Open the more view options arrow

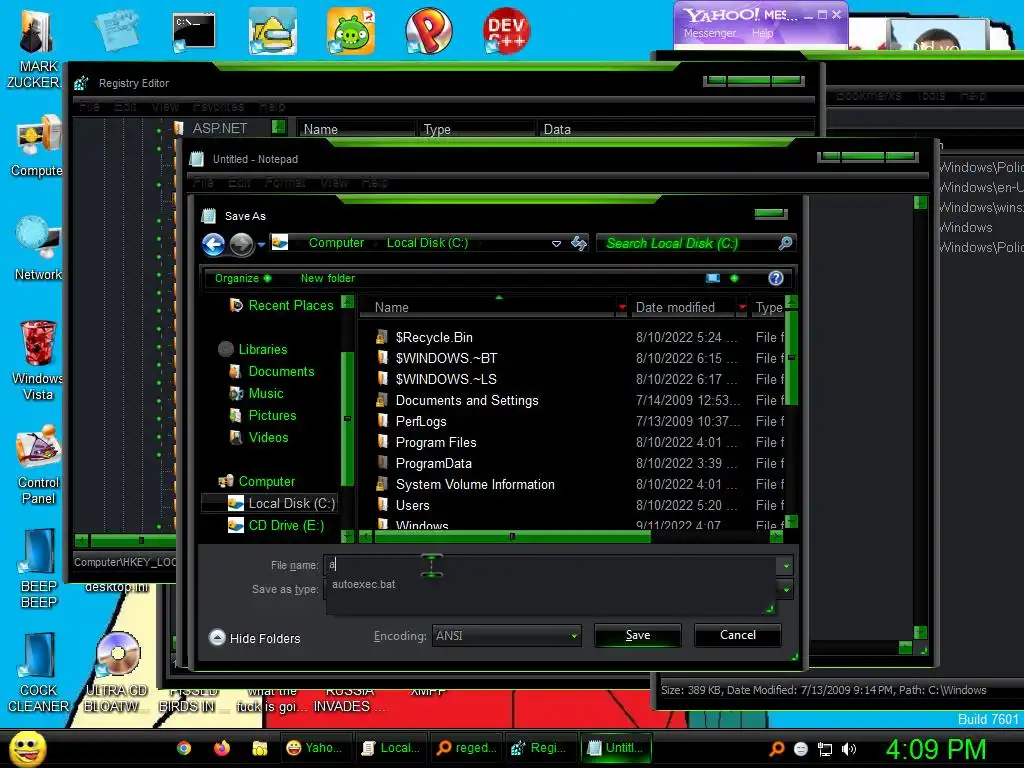coord(734,278)
